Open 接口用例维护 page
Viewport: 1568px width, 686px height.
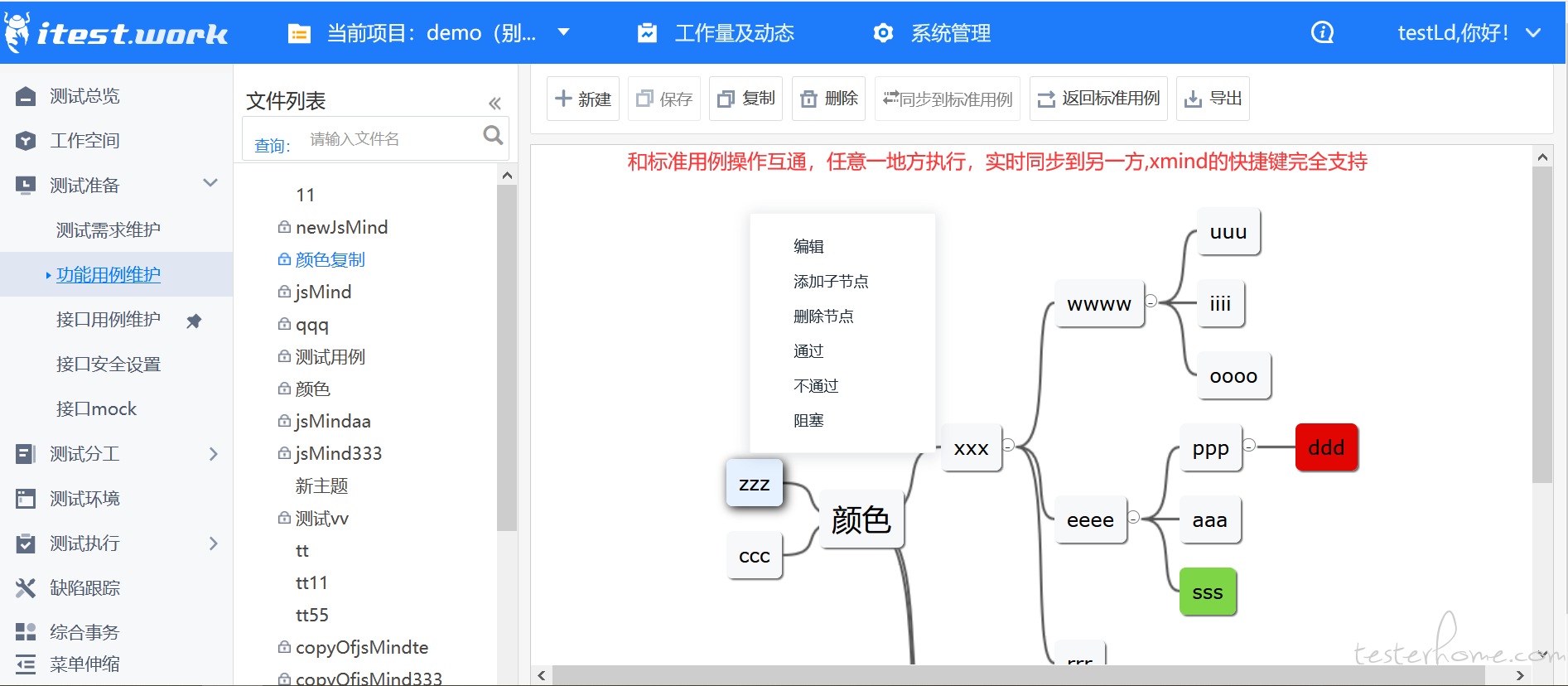click(x=109, y=319)
